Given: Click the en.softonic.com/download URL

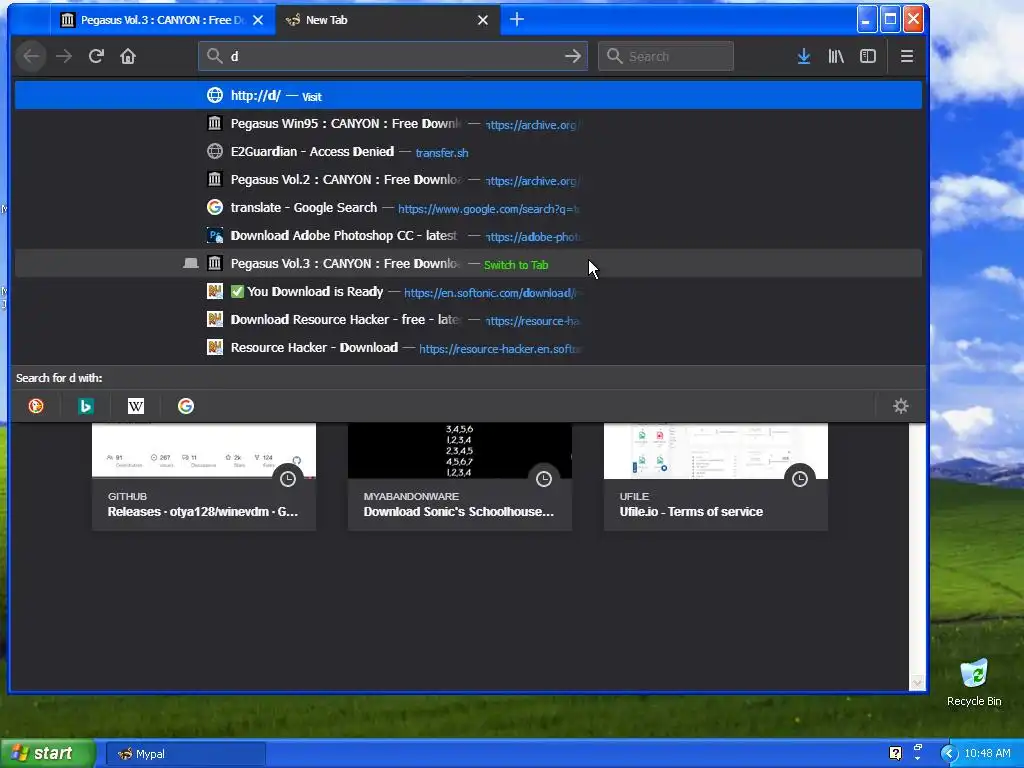Looking at the screenshot, I should click(492, 293).
